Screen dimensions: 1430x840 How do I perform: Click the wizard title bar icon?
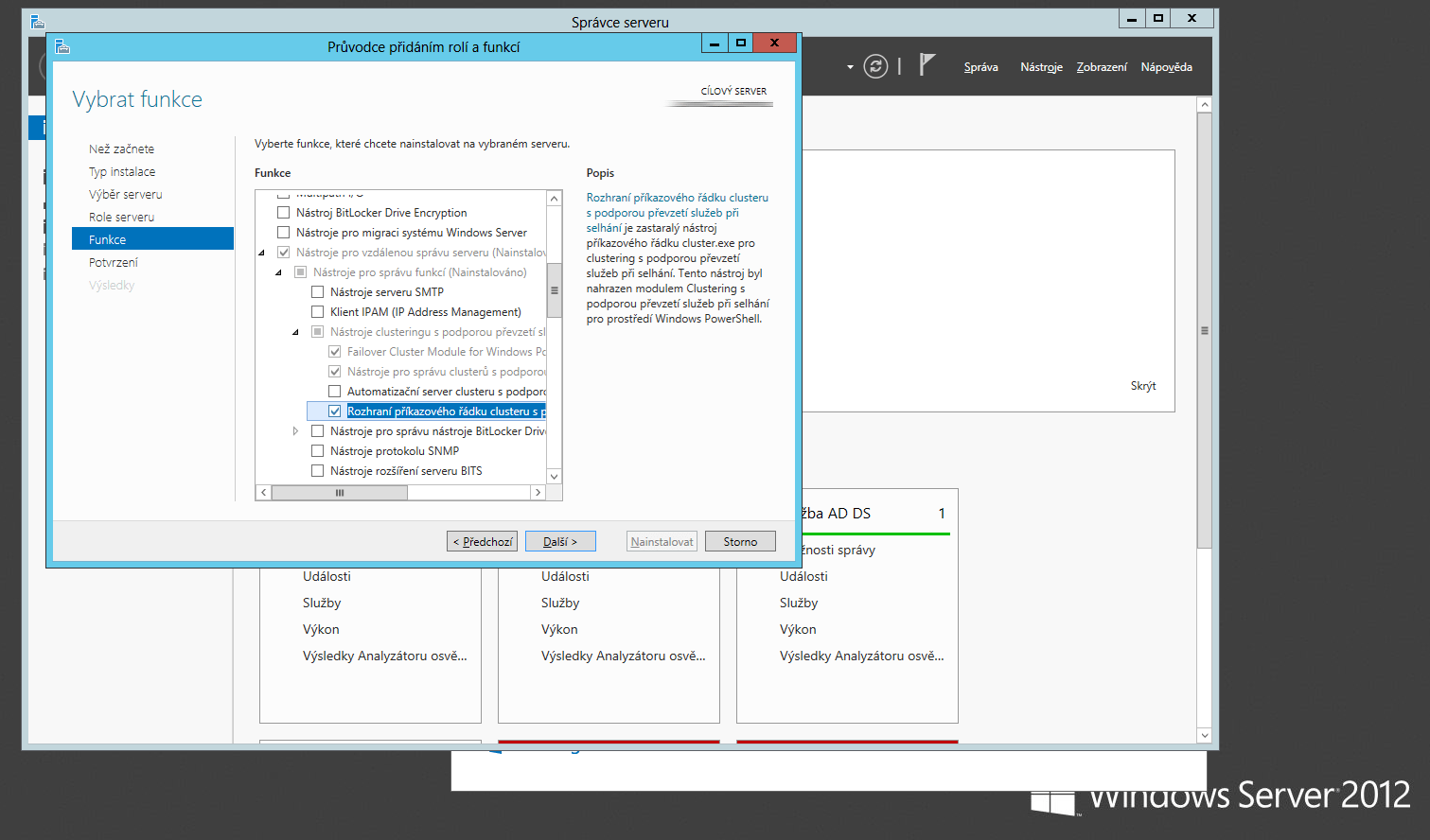62,46
